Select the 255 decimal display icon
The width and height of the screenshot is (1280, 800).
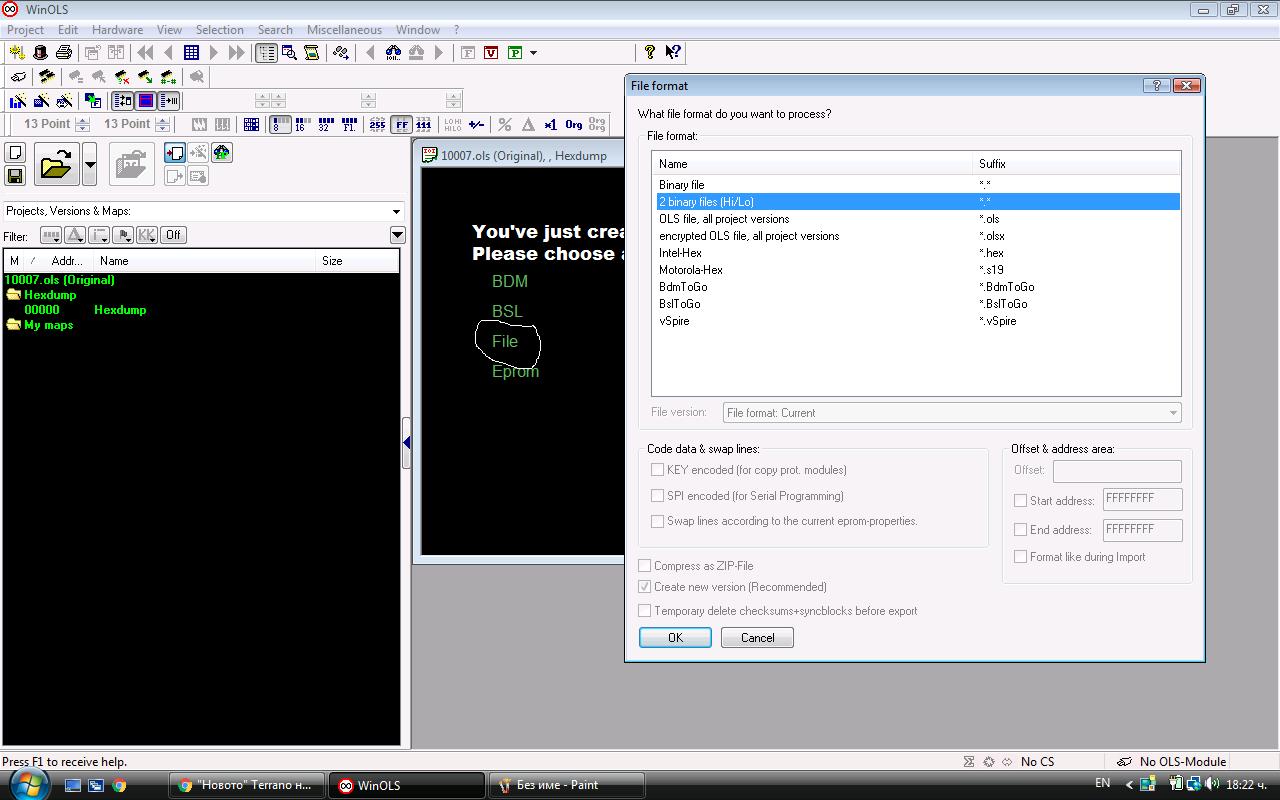click(377, 124)
